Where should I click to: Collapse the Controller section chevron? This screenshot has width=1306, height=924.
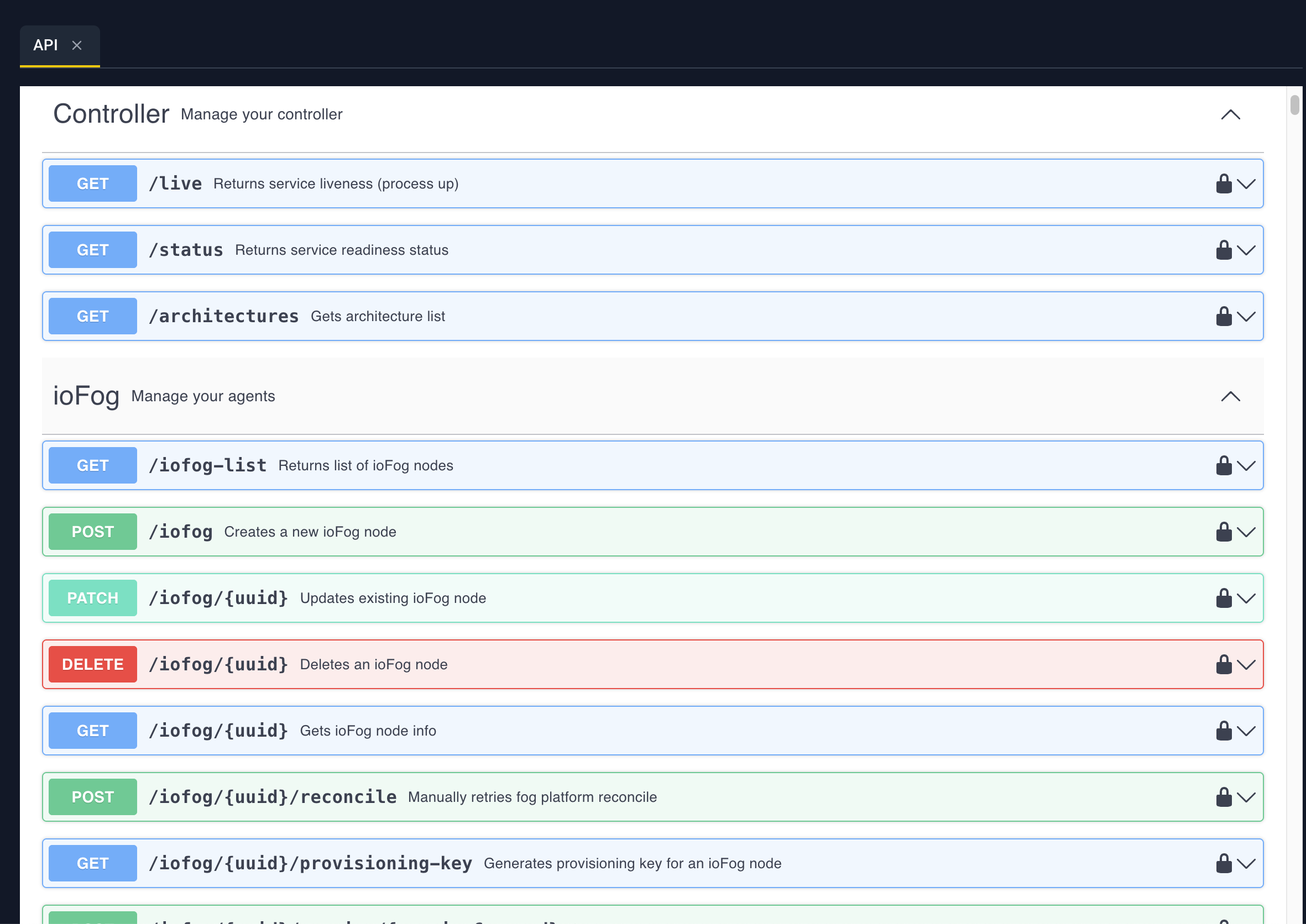pos(1230,114)
